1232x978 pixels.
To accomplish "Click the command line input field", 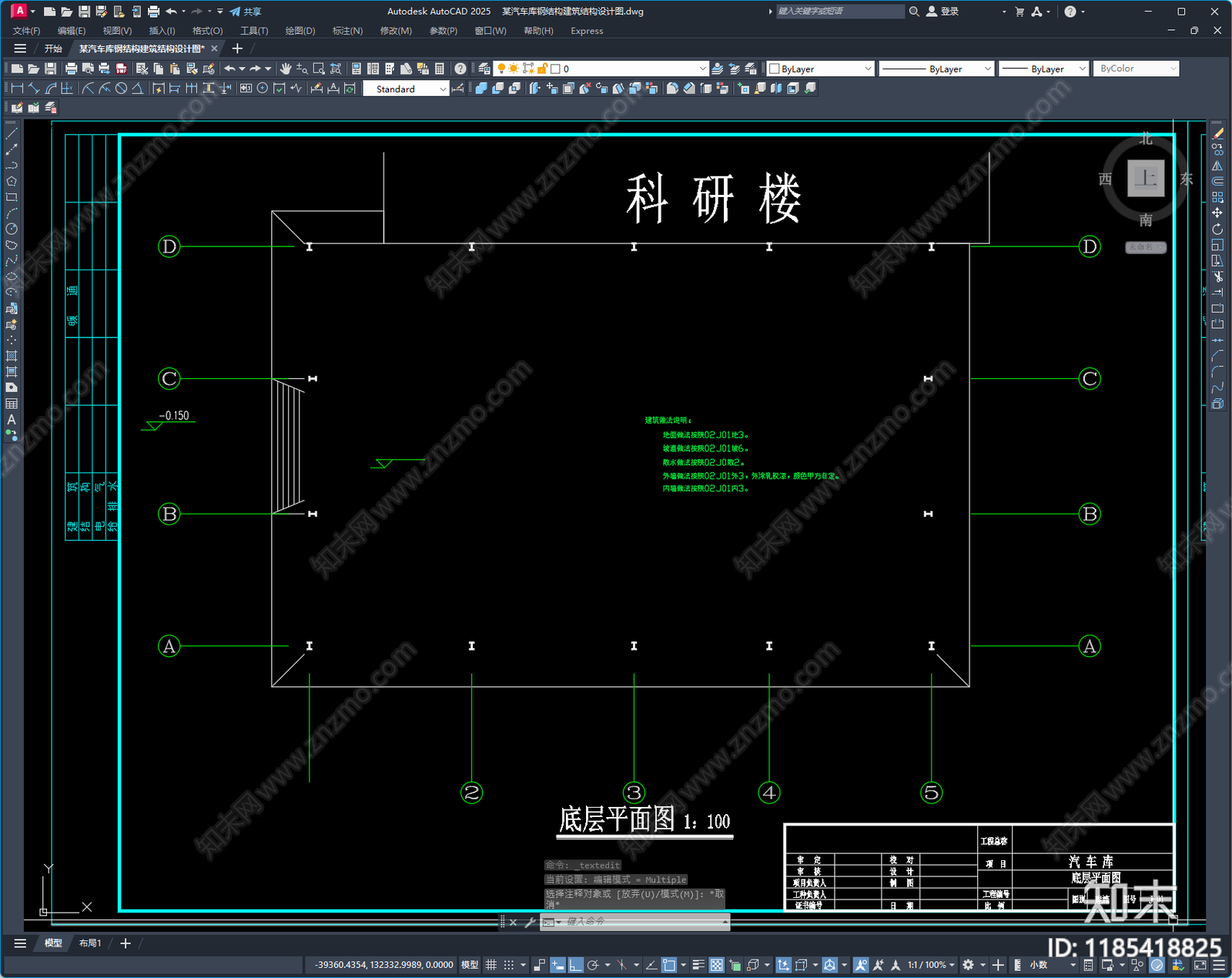I will pos(643,922).
